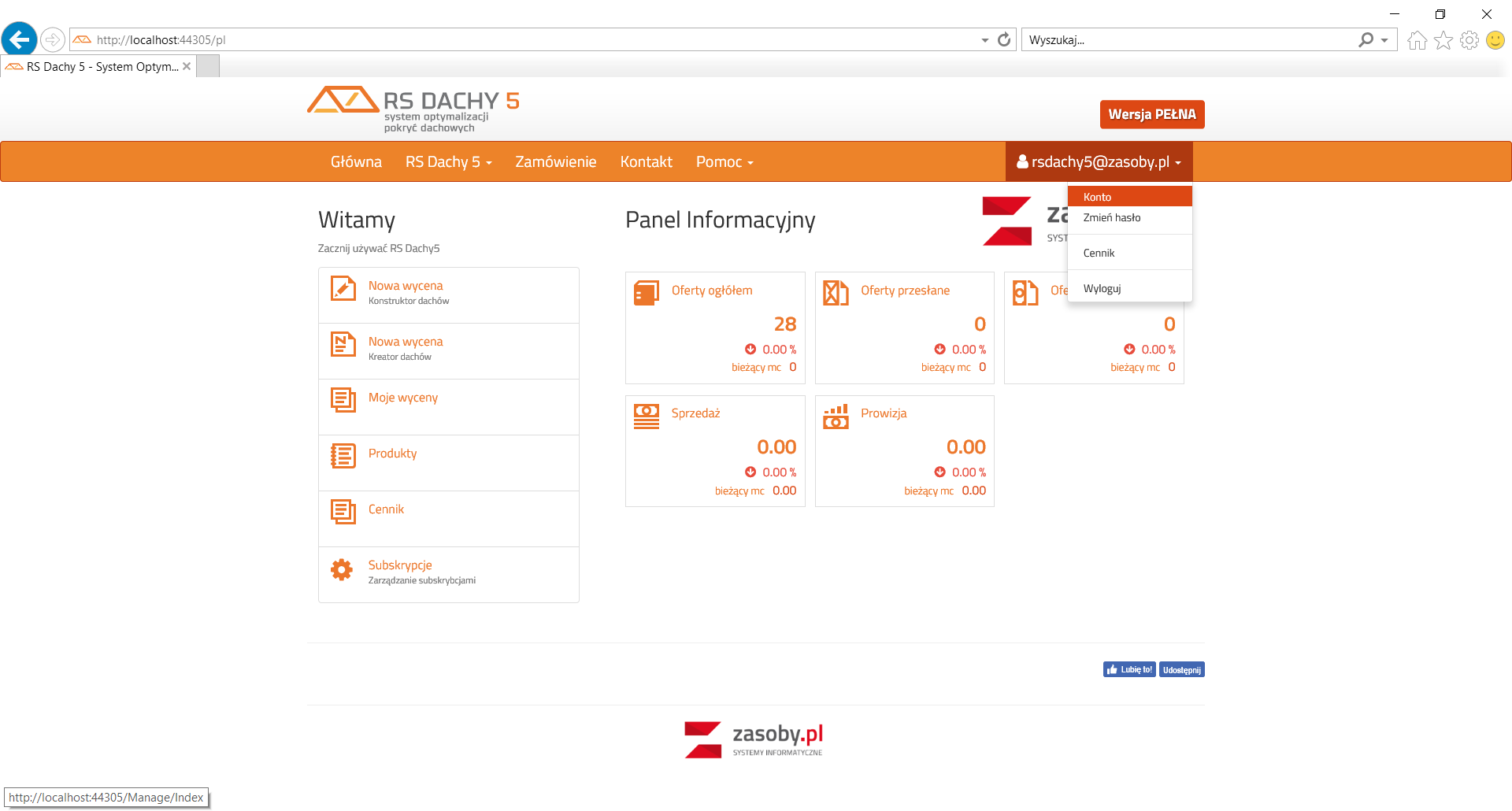The image size is (1512, 811).
Task: Click the Facebook Lubię to! button
Action: click(x=1129, y=670)
